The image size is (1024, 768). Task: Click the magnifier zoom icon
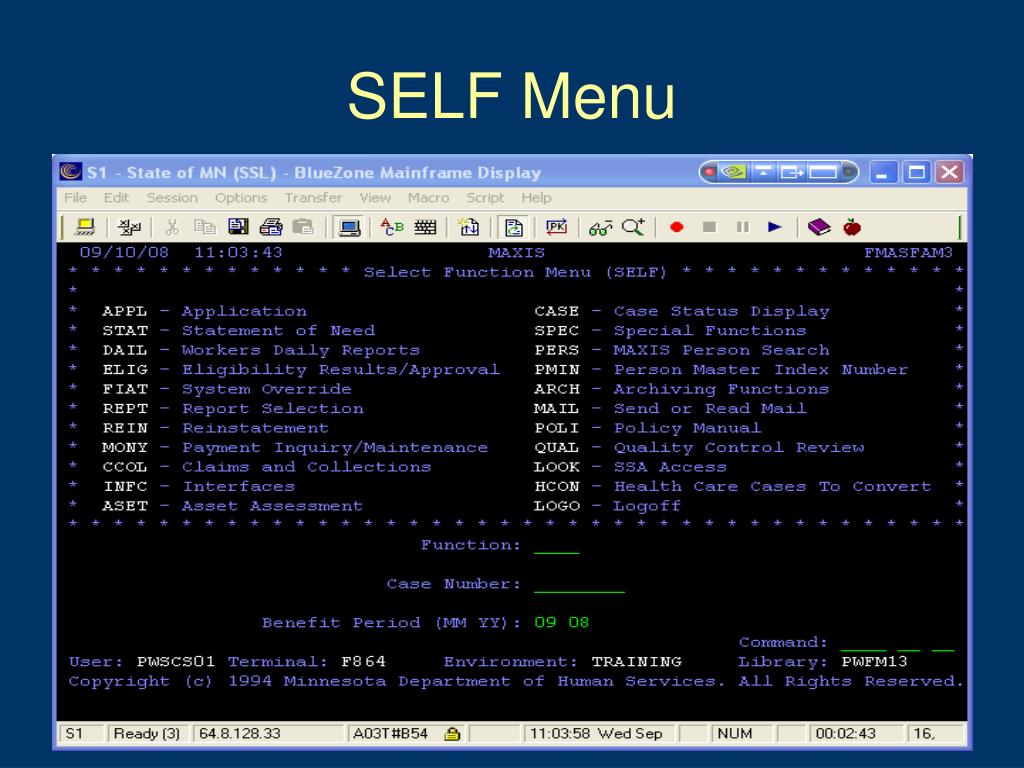pos(633,227)
